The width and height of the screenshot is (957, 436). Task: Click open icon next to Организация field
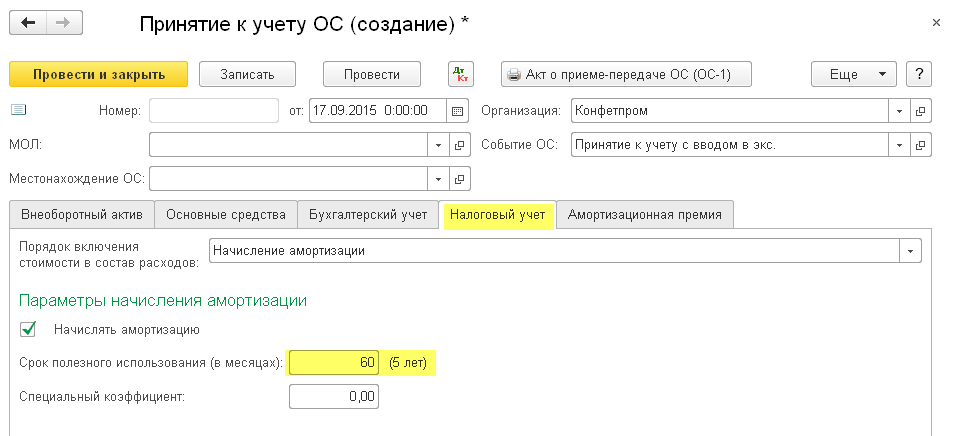(921, 110)
